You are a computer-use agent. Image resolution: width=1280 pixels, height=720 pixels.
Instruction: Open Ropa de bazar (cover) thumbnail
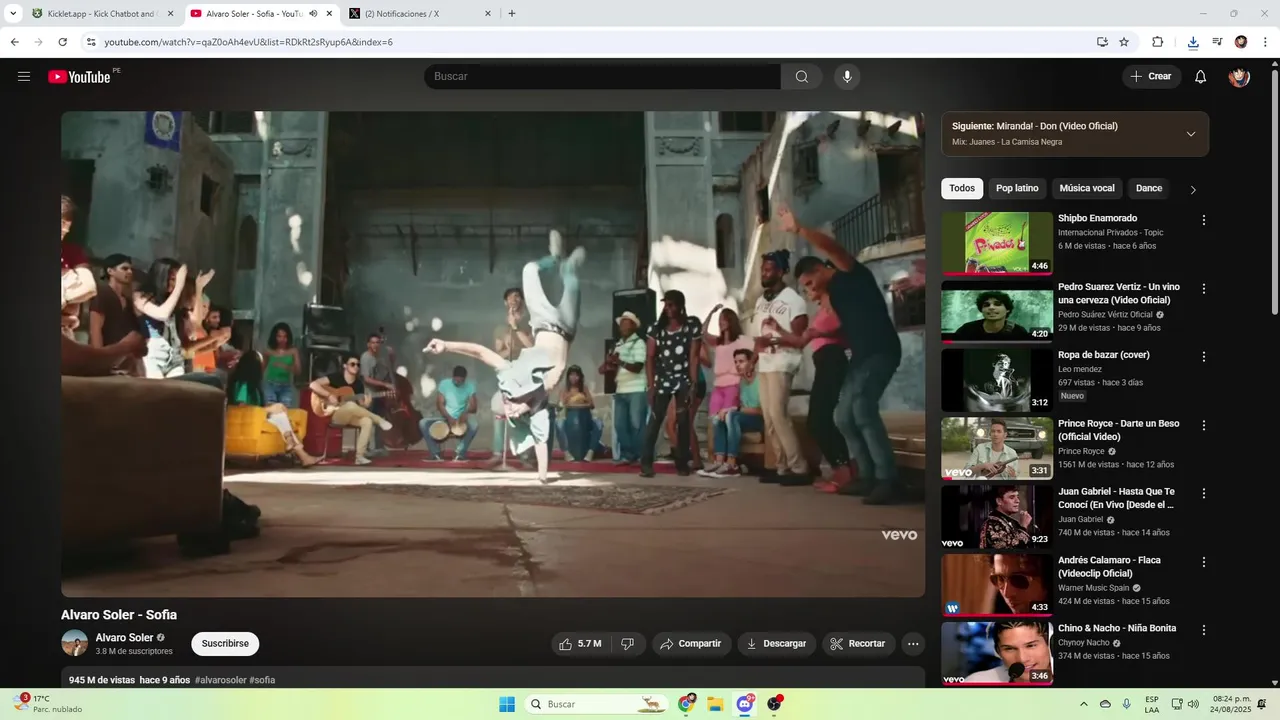pos(997,380)
